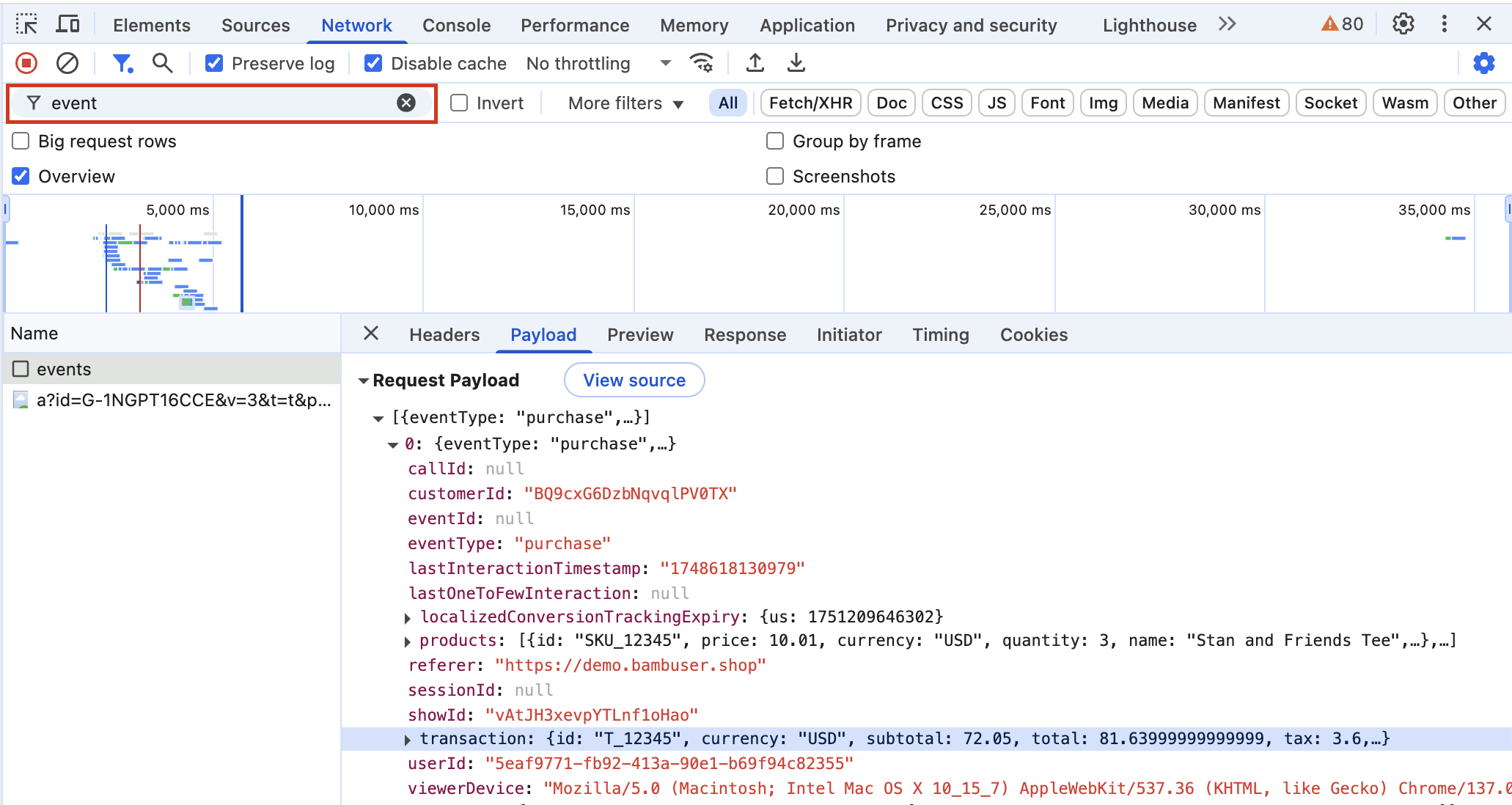Switch to the Elements tab
Screen dimensions: 1512x805
pyautogui.click(x=152, y=25)
